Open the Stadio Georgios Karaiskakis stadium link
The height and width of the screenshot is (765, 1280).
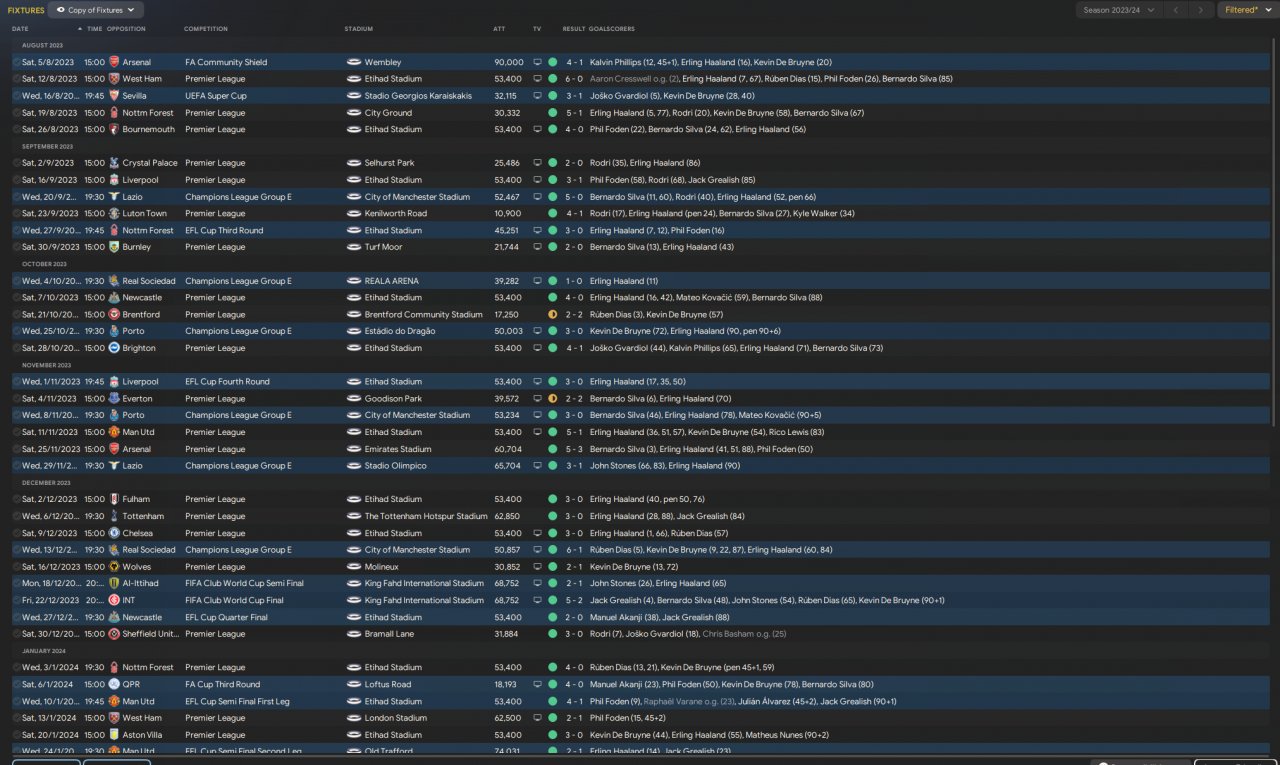click(x=418, y=96)
